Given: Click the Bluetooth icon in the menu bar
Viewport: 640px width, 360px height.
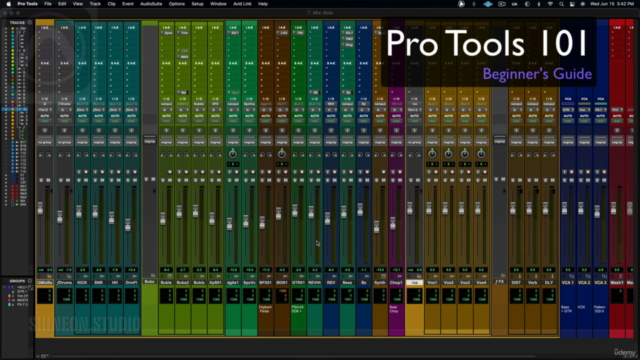Looking at the screenshot, I should pos(539,4).
